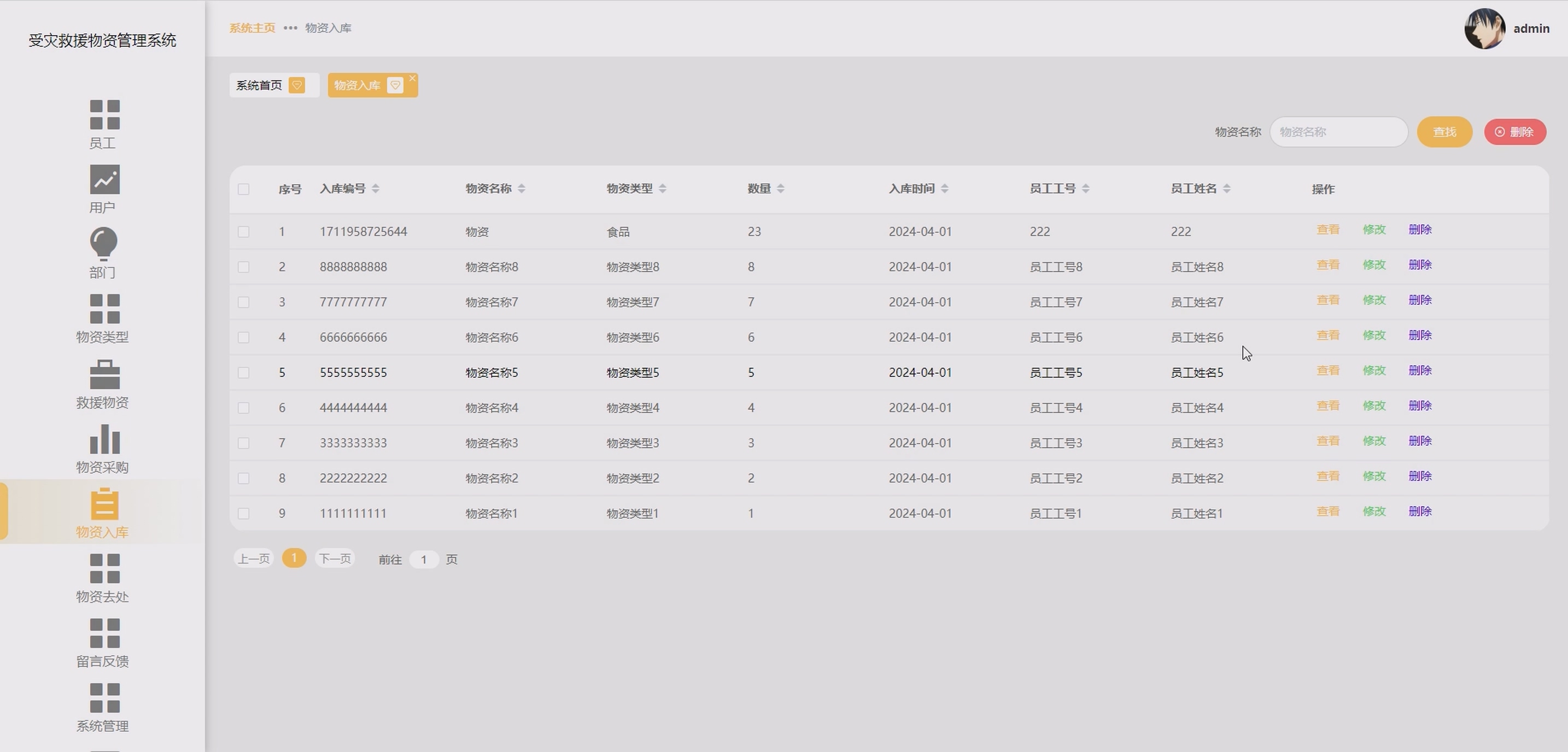
Task: Delete record 1111111111 via 删除
Action: (1420, 512)
